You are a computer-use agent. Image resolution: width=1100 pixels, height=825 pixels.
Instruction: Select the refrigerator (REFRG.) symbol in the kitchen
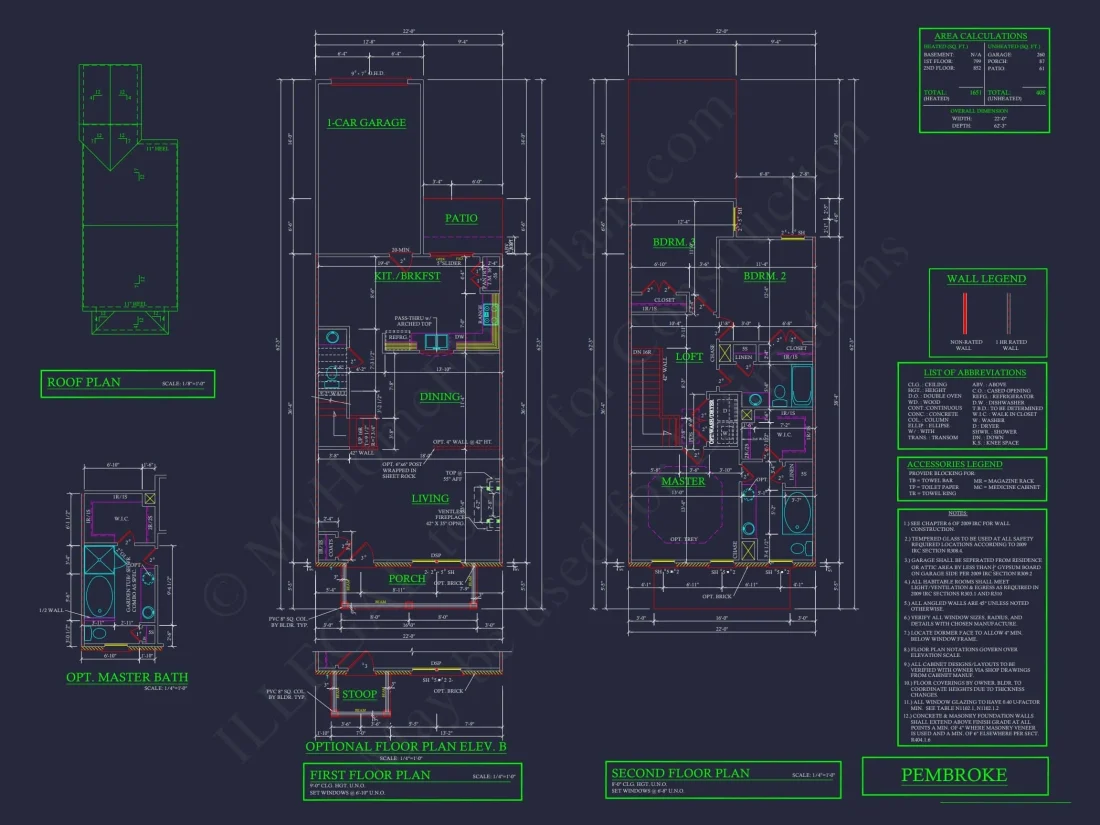pyautogui.click(x=398, y=337)
